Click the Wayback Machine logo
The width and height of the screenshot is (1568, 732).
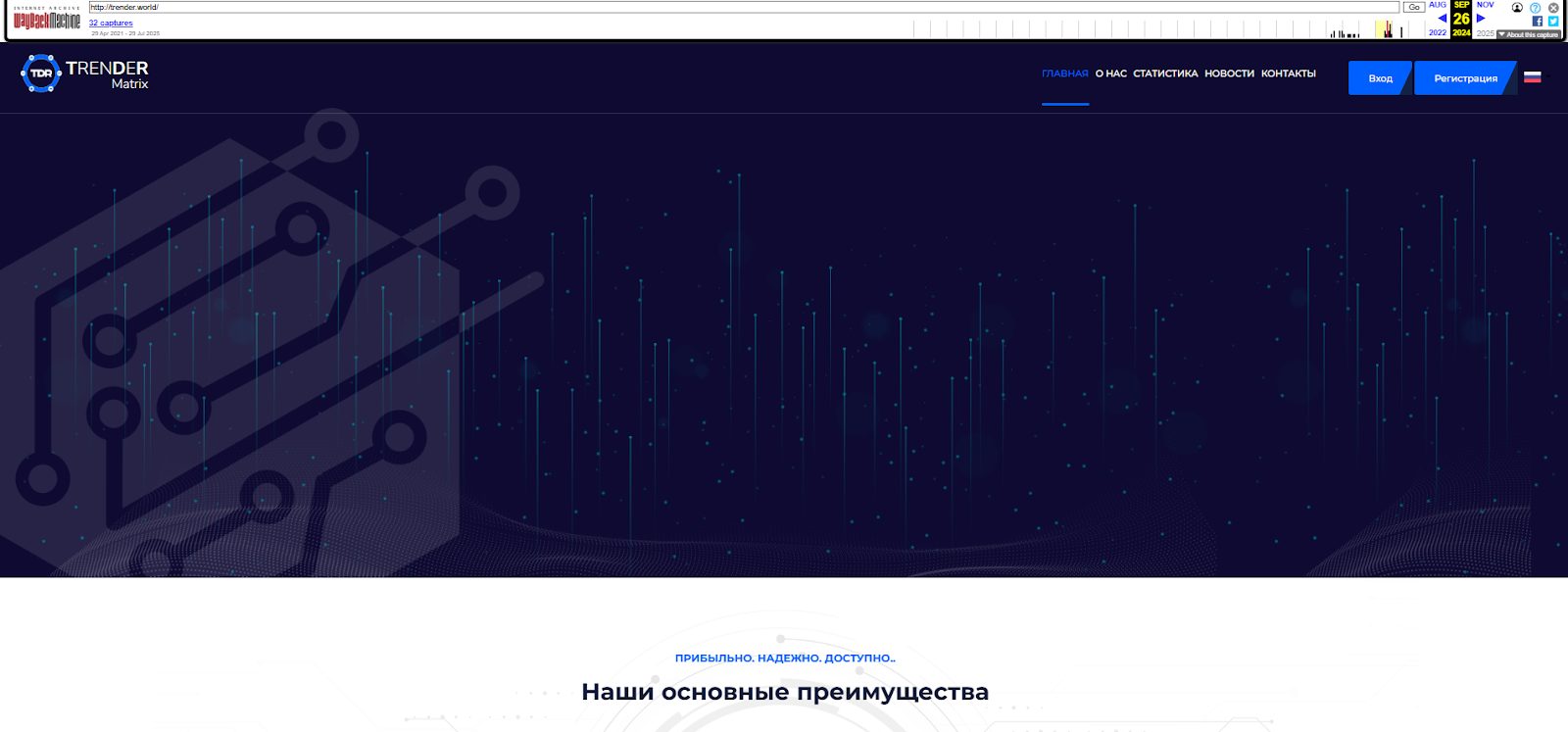[x=47, y=19]
